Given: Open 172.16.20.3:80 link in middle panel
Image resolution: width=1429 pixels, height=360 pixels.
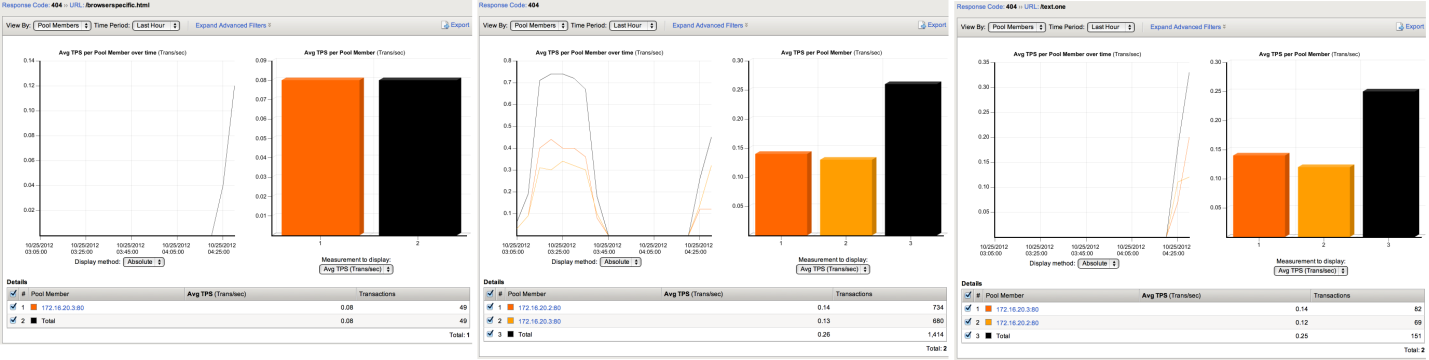Looking at the screenshot, I should point(540,321).
